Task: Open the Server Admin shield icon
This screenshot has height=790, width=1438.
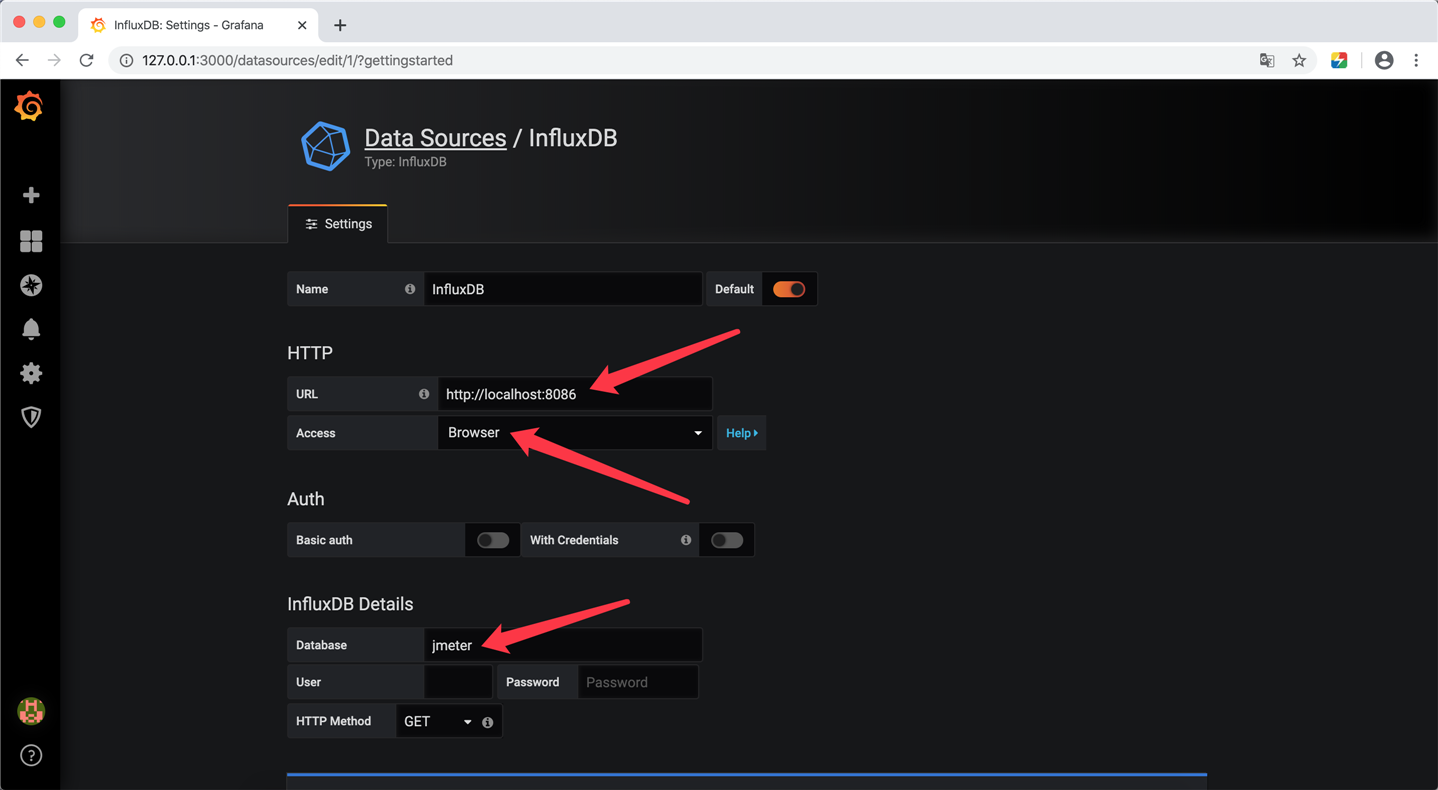Action: point(31,417)
